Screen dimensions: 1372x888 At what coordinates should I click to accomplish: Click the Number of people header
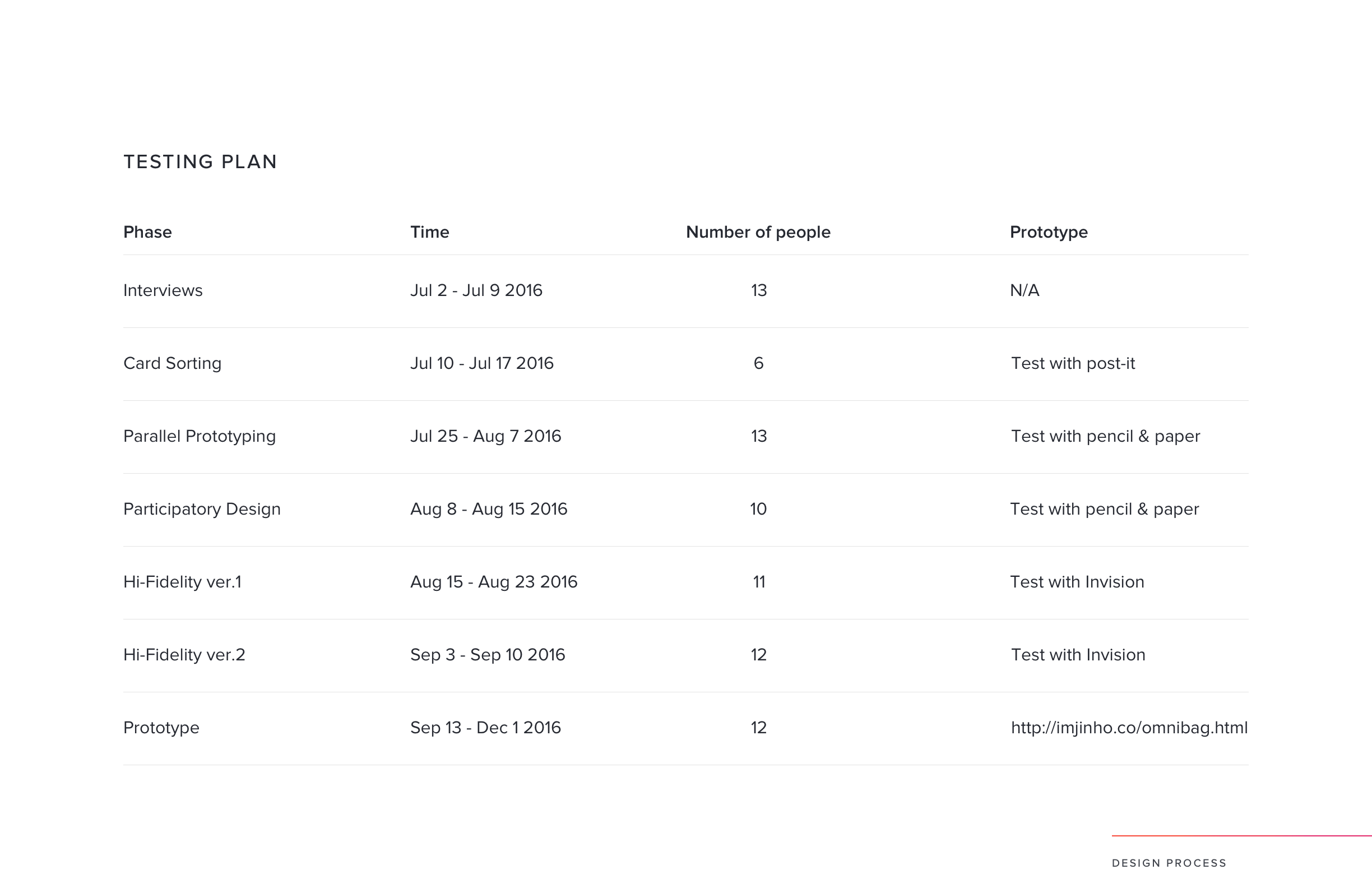coord(758,232)
